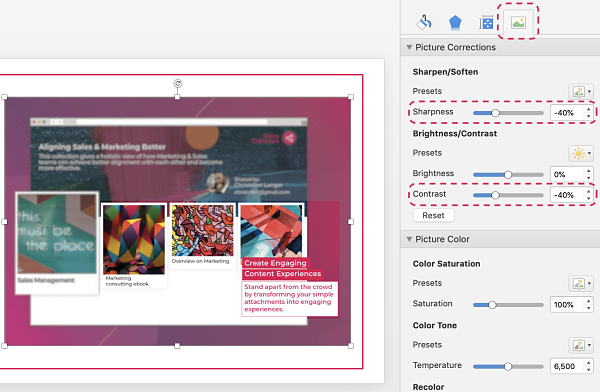Click the right-middle resize handle of picture
The height and width of the screenshot is (392, 600).
pos(351,222)
